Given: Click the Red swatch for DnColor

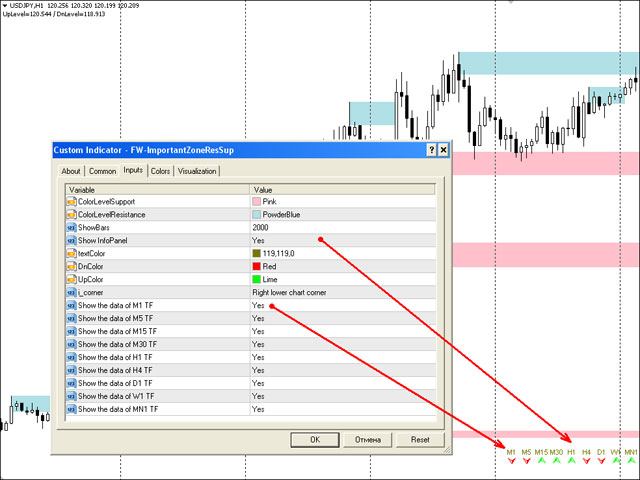Looking at the screenshot, I should pos(256,267).
